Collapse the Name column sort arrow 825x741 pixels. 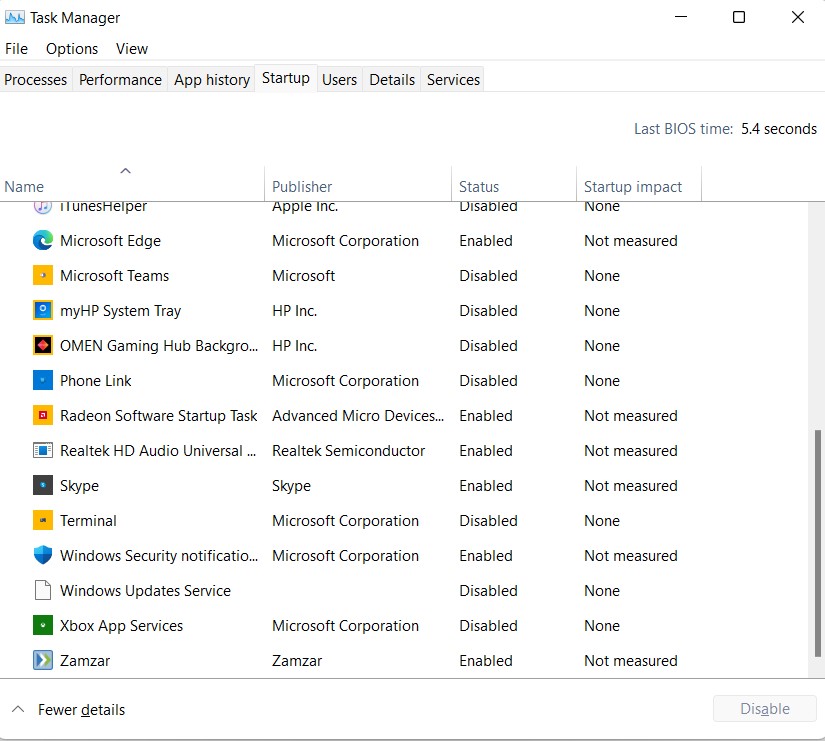click(x=125, y=170)
